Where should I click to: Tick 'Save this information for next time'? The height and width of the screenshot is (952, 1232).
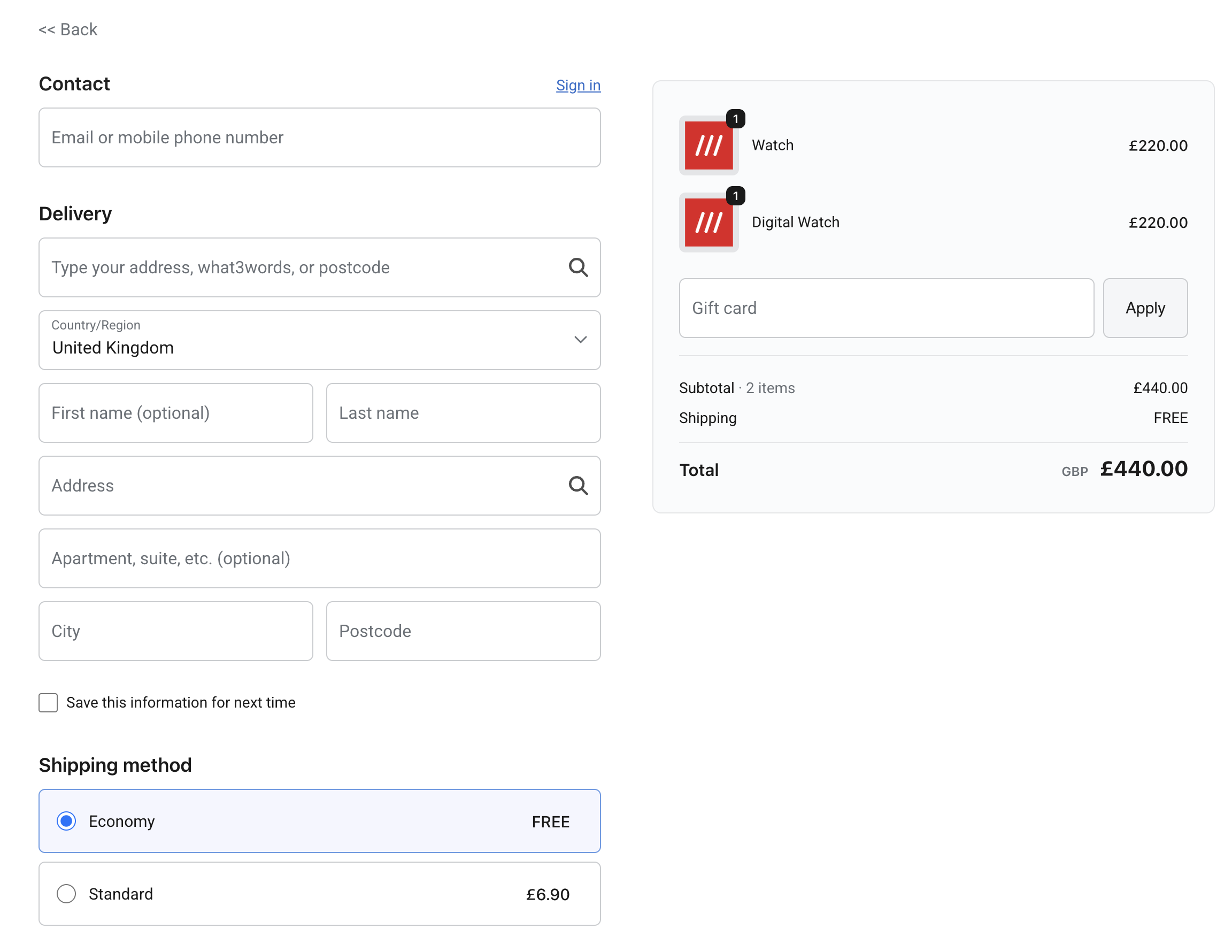tap(48, 703)
